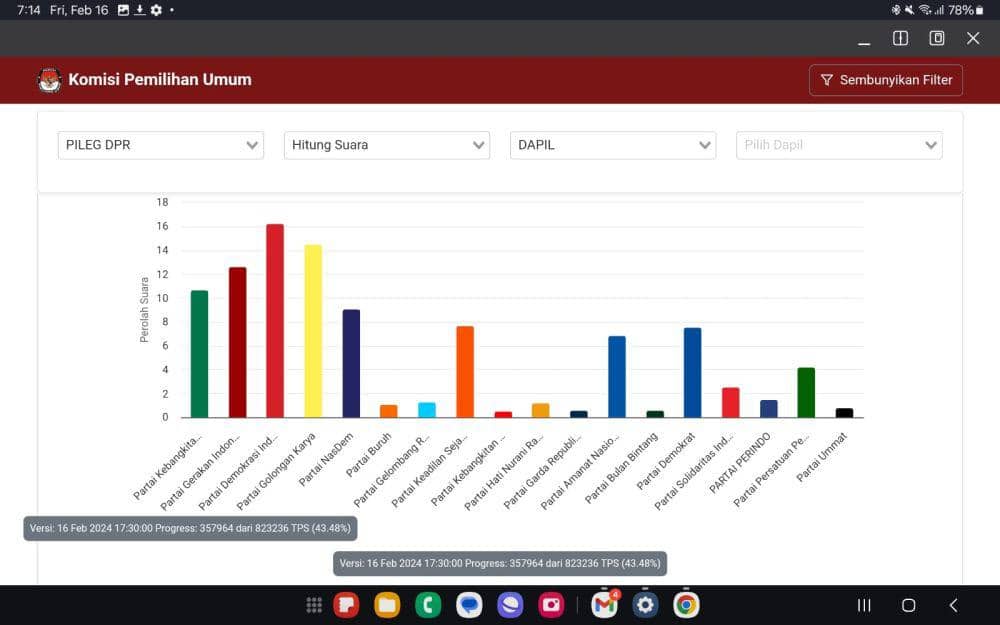Click the black Partai Ummat bar

[x=844, y=413]
